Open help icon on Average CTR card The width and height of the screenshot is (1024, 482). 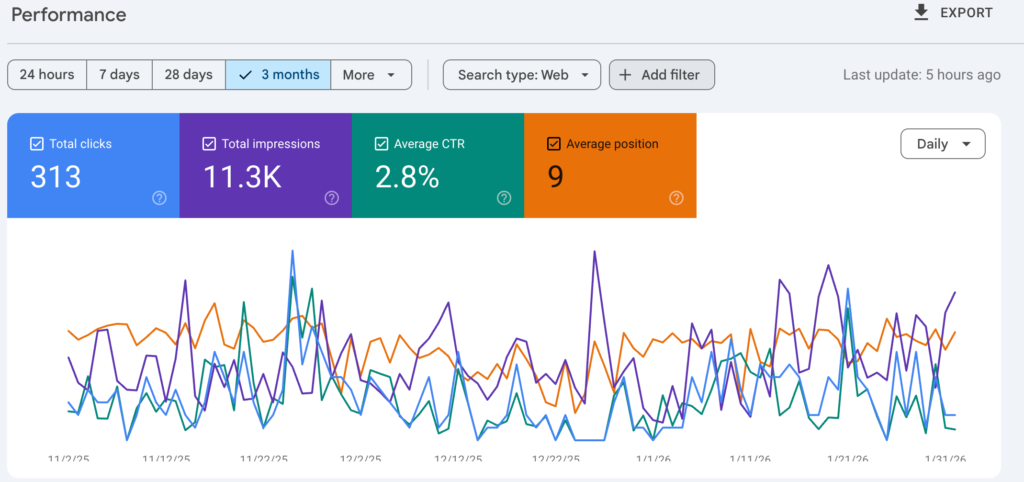pos(504,198)
